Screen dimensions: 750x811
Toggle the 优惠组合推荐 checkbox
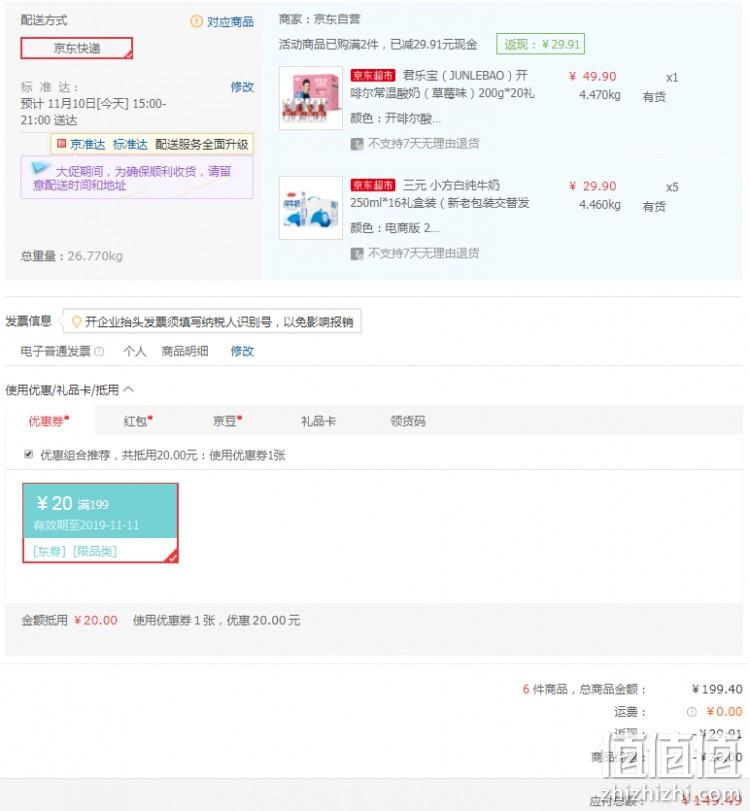point(28,454)
